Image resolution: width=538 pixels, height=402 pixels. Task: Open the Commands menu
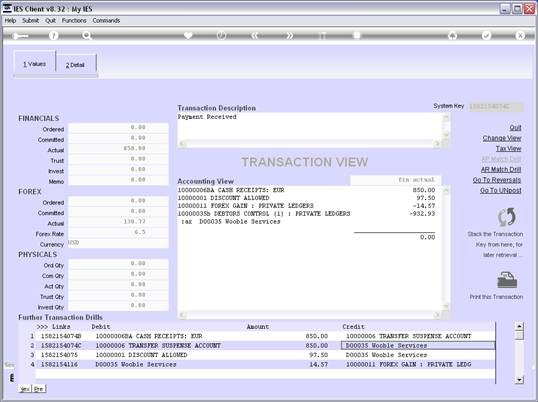pyautogui.click(x=106, y=21)
